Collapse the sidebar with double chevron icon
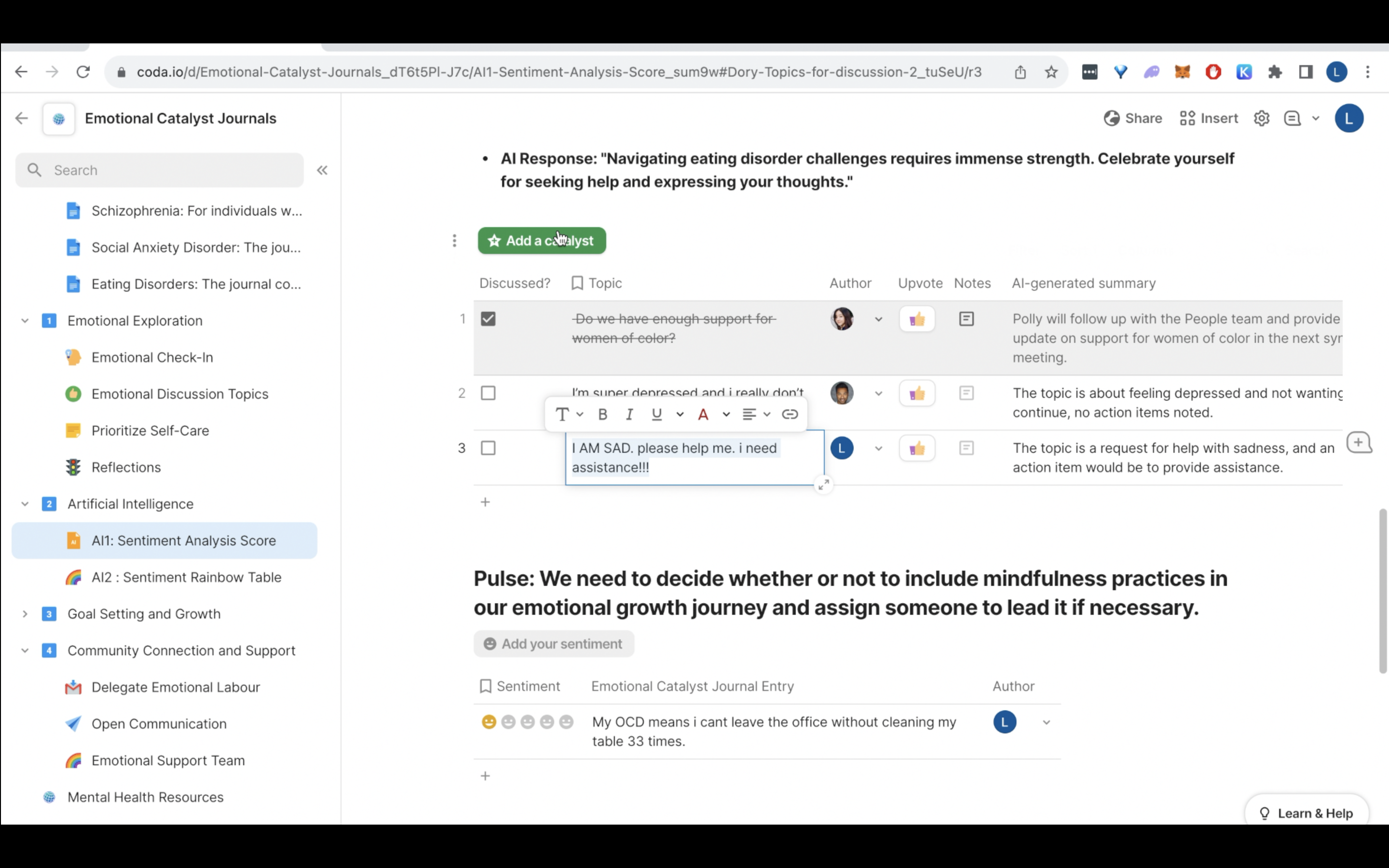 322,171
